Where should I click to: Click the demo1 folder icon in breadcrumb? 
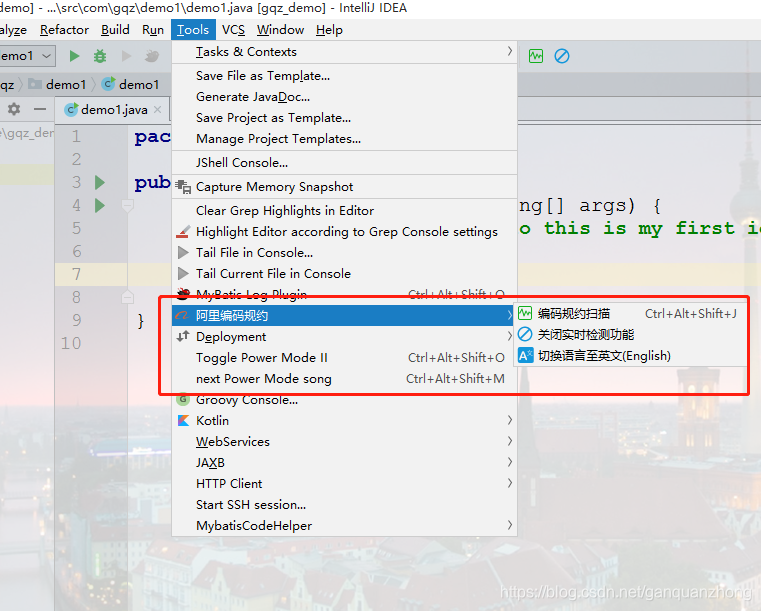34,84
